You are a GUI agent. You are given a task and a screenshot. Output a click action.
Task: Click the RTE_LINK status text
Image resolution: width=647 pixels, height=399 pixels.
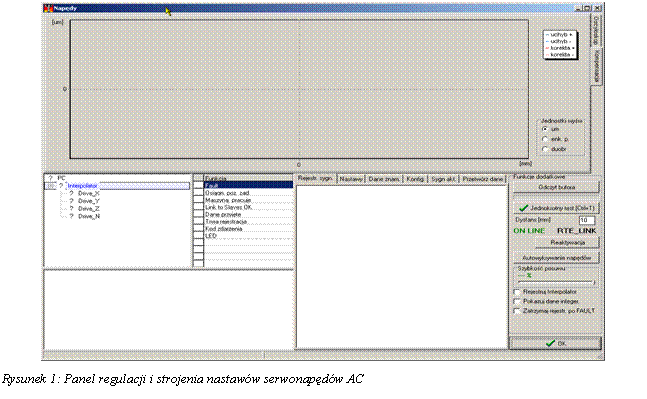tap(577, 231)
